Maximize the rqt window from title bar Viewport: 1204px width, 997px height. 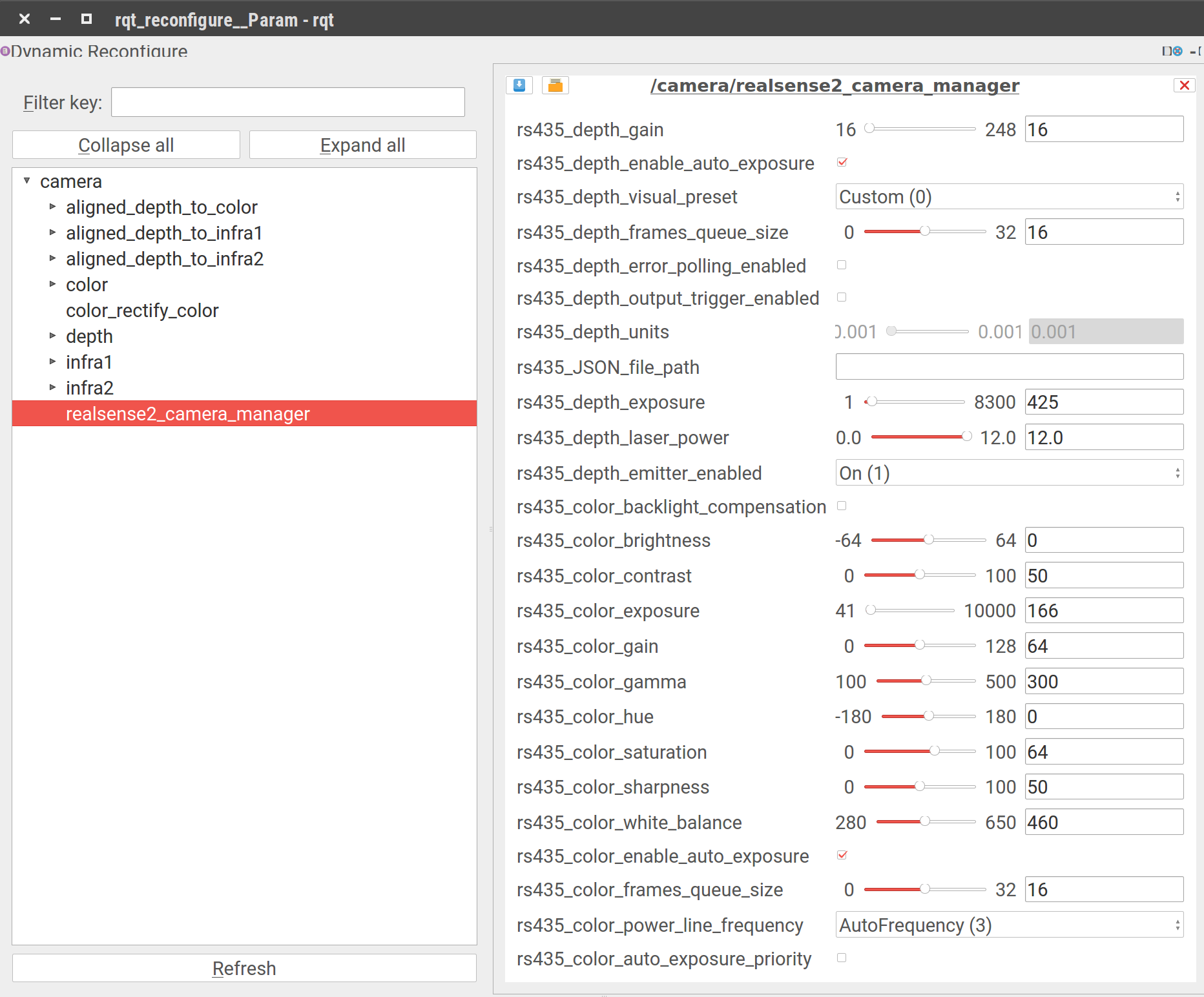[86, 19]
